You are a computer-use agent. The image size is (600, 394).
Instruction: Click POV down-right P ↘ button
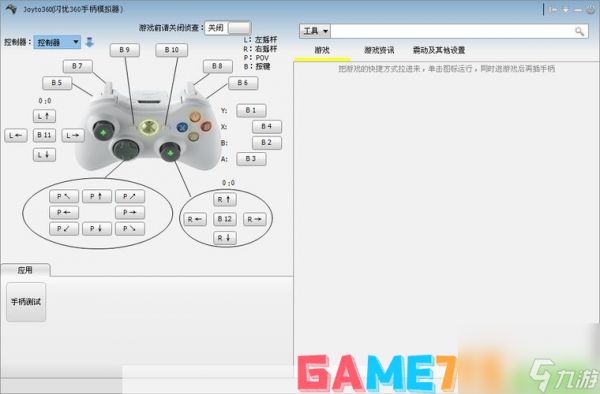pos(130,229)
